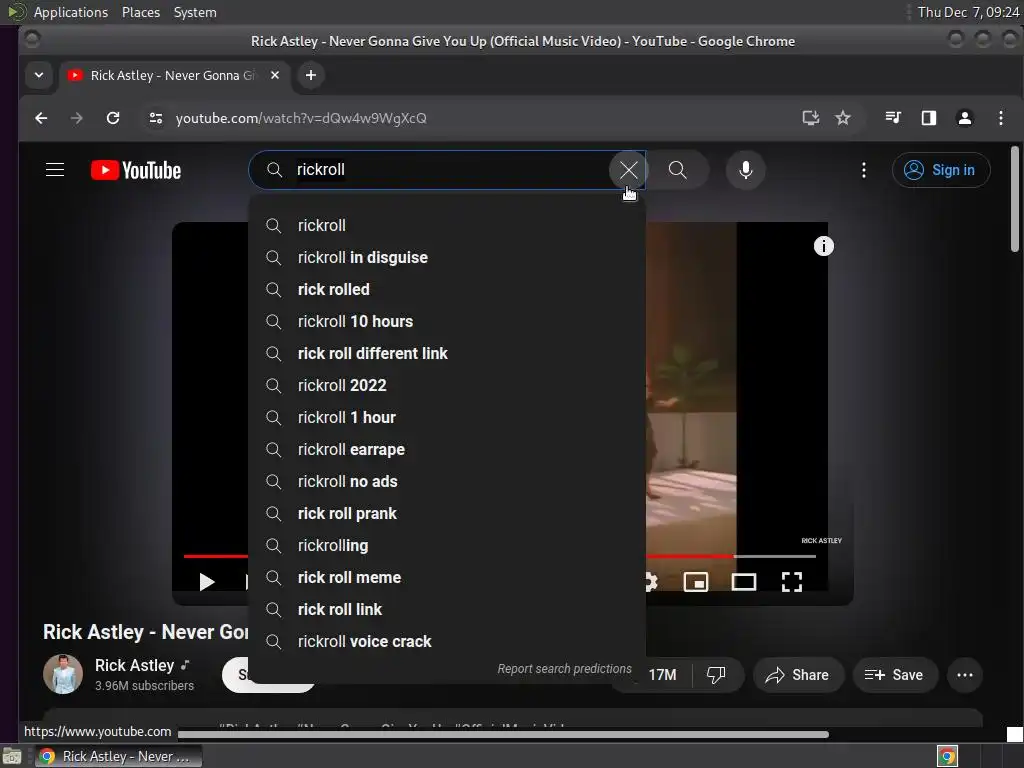Close the Rick Astley tab

click(x=275, y=75)
